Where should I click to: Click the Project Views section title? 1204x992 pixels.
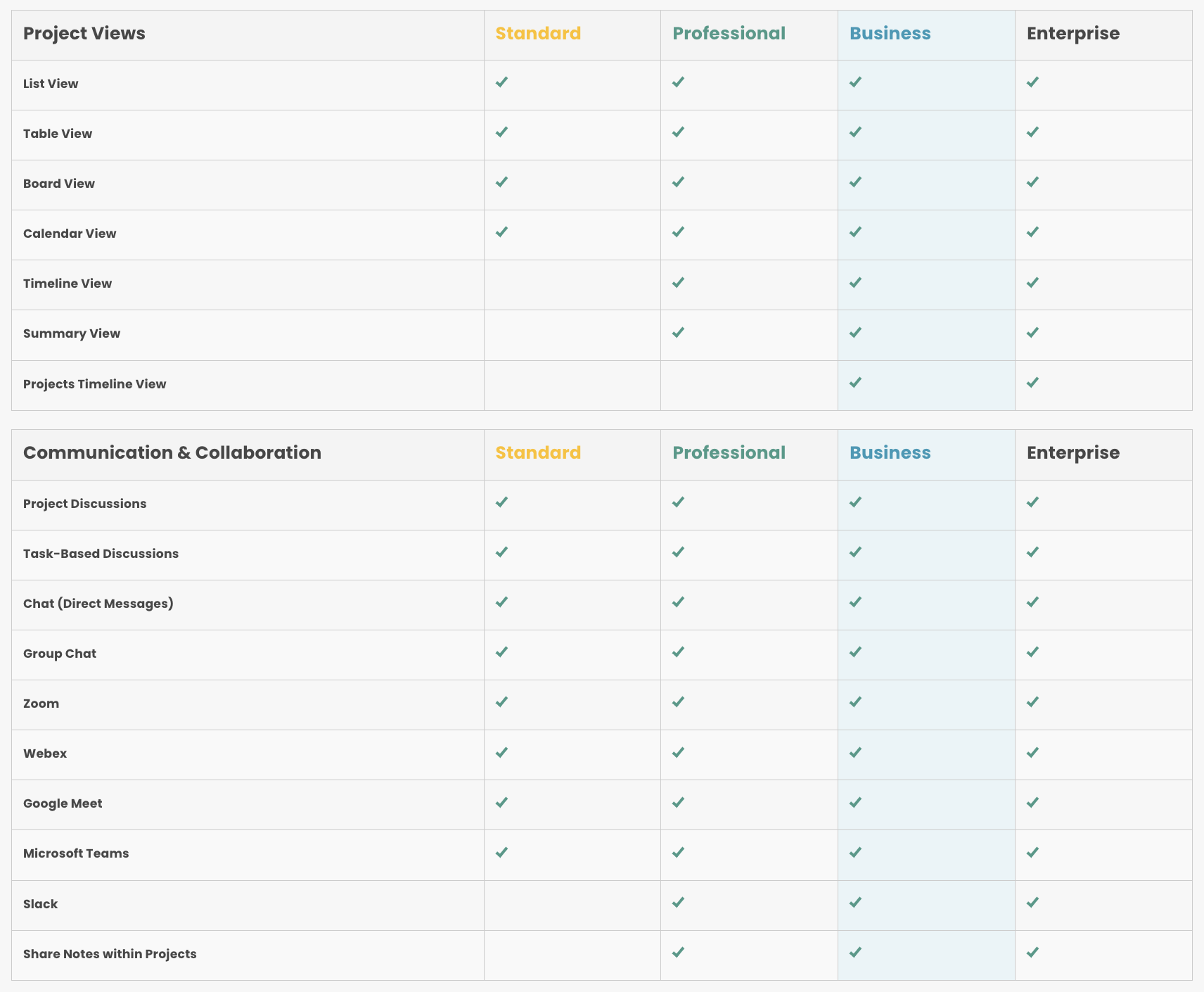[84, 34]
